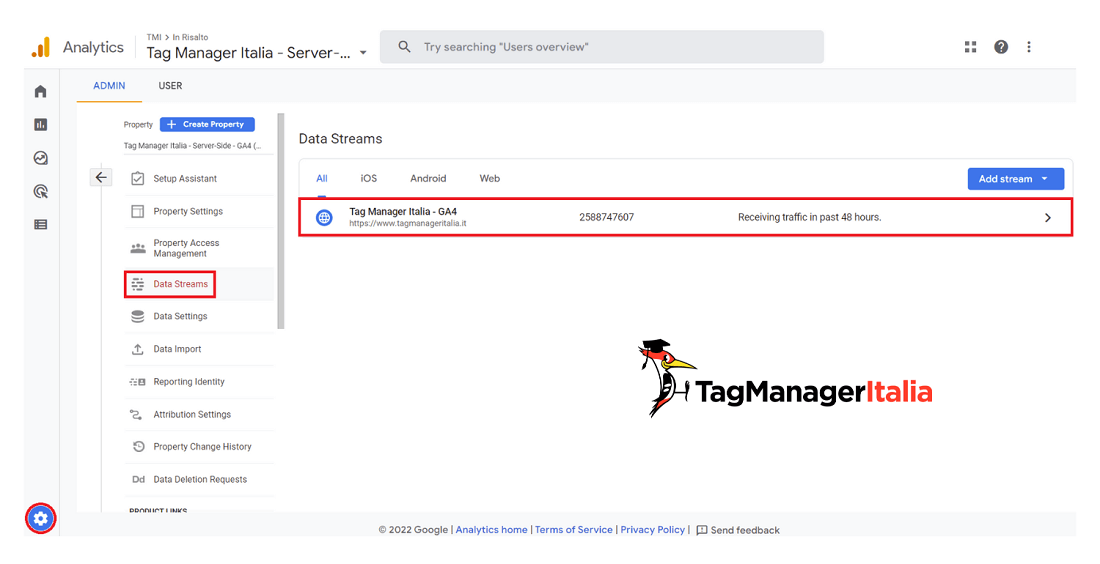Select the Android streams tab

429,178
